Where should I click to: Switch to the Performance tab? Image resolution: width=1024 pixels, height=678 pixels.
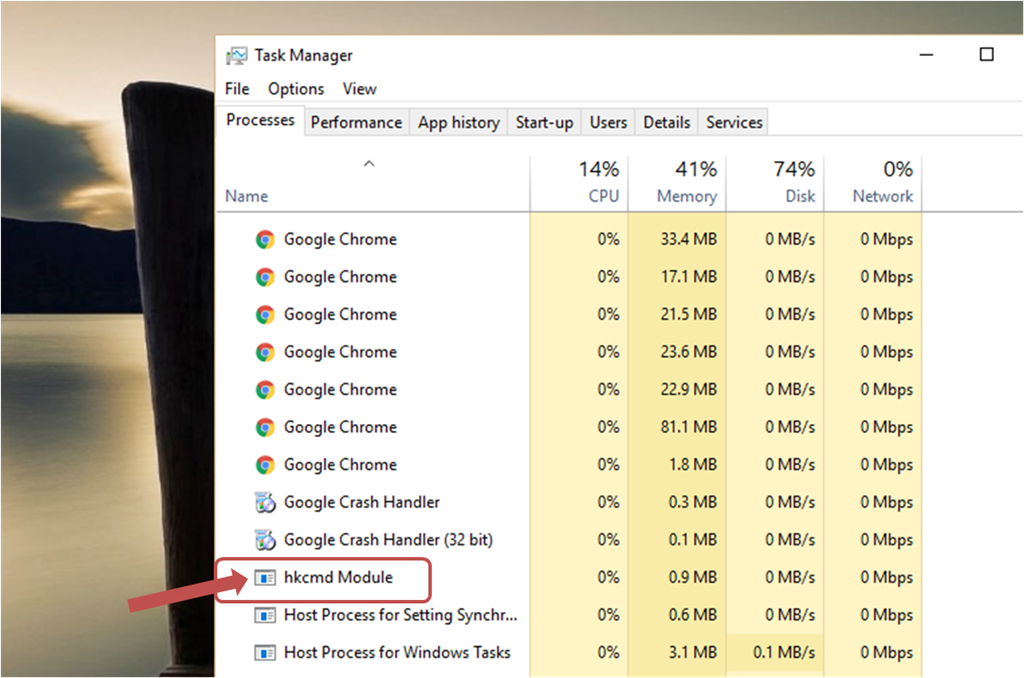pos(356,122)
